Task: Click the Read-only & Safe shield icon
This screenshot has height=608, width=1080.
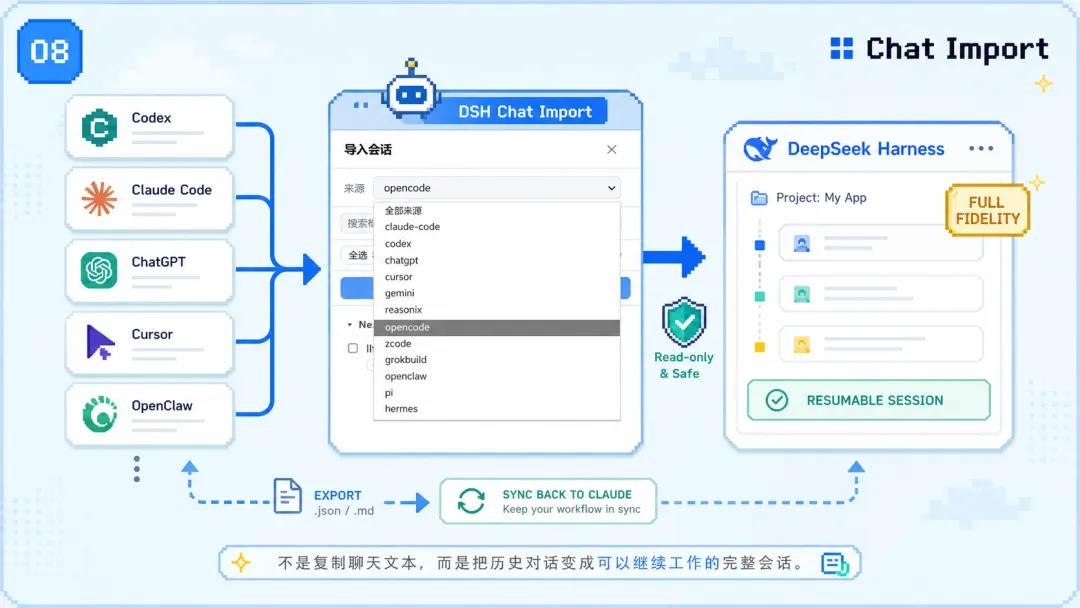Action: pyautogui.click(x=684, y=322)
